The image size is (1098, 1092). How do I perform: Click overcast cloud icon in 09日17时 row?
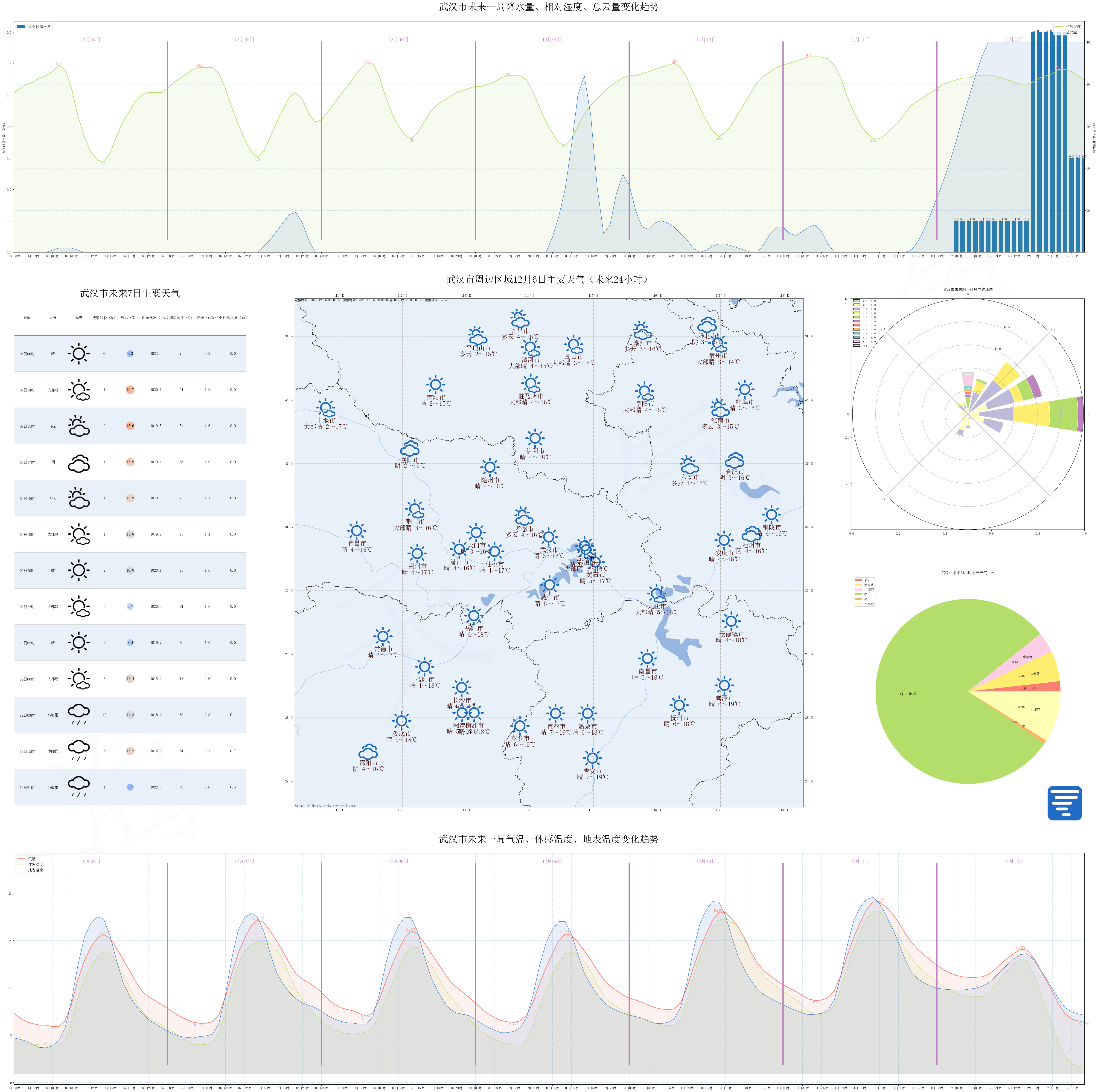[79, 463]
